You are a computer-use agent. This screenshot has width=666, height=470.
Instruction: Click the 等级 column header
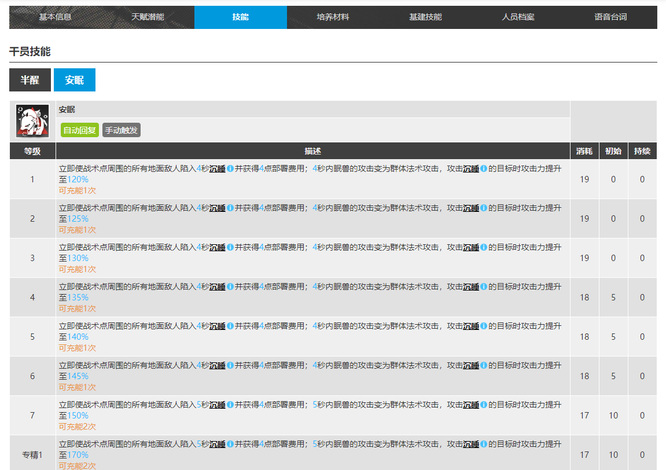32,151
